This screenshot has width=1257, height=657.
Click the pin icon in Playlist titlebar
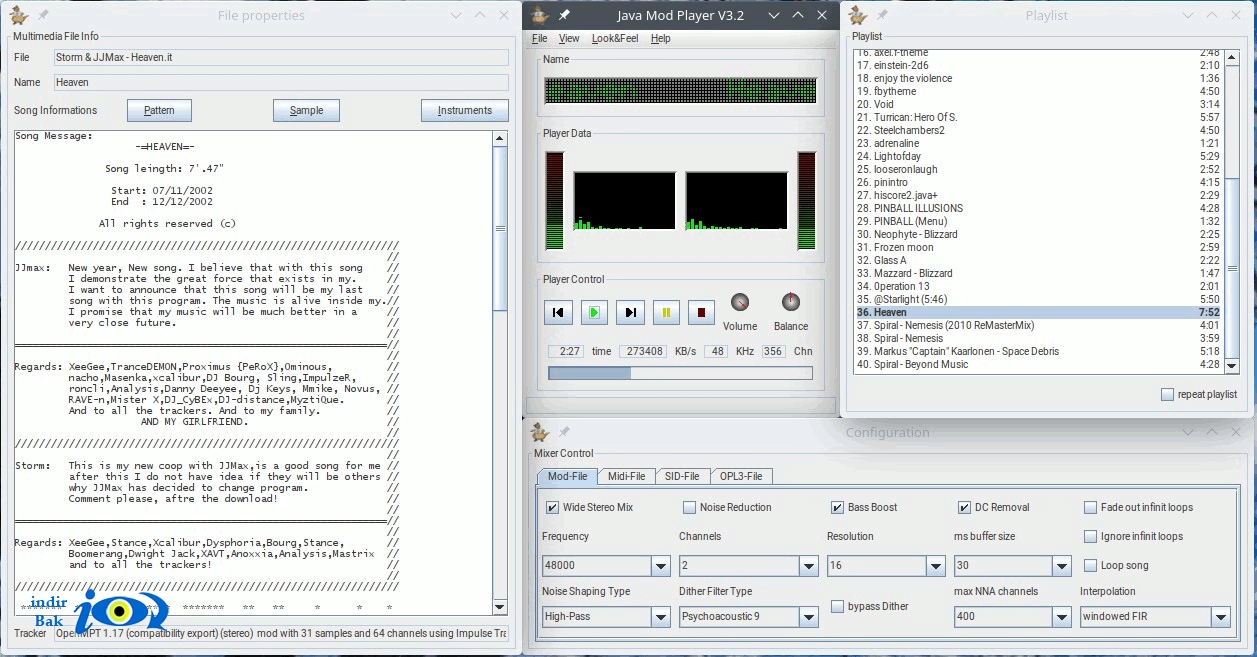coord(883,15)
